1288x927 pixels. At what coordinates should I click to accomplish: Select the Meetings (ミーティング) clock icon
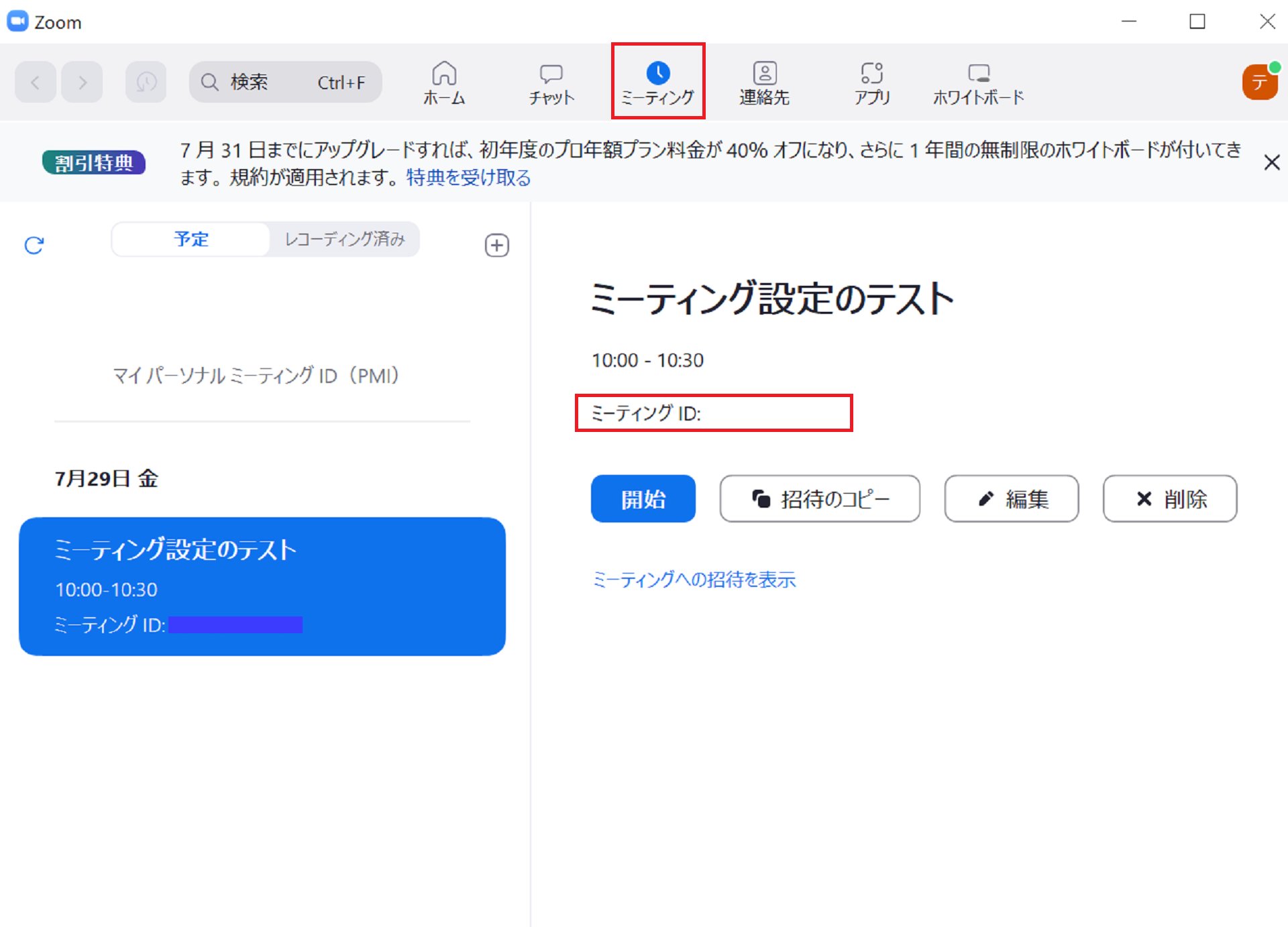pyautogui.click(x=657, y=73)
